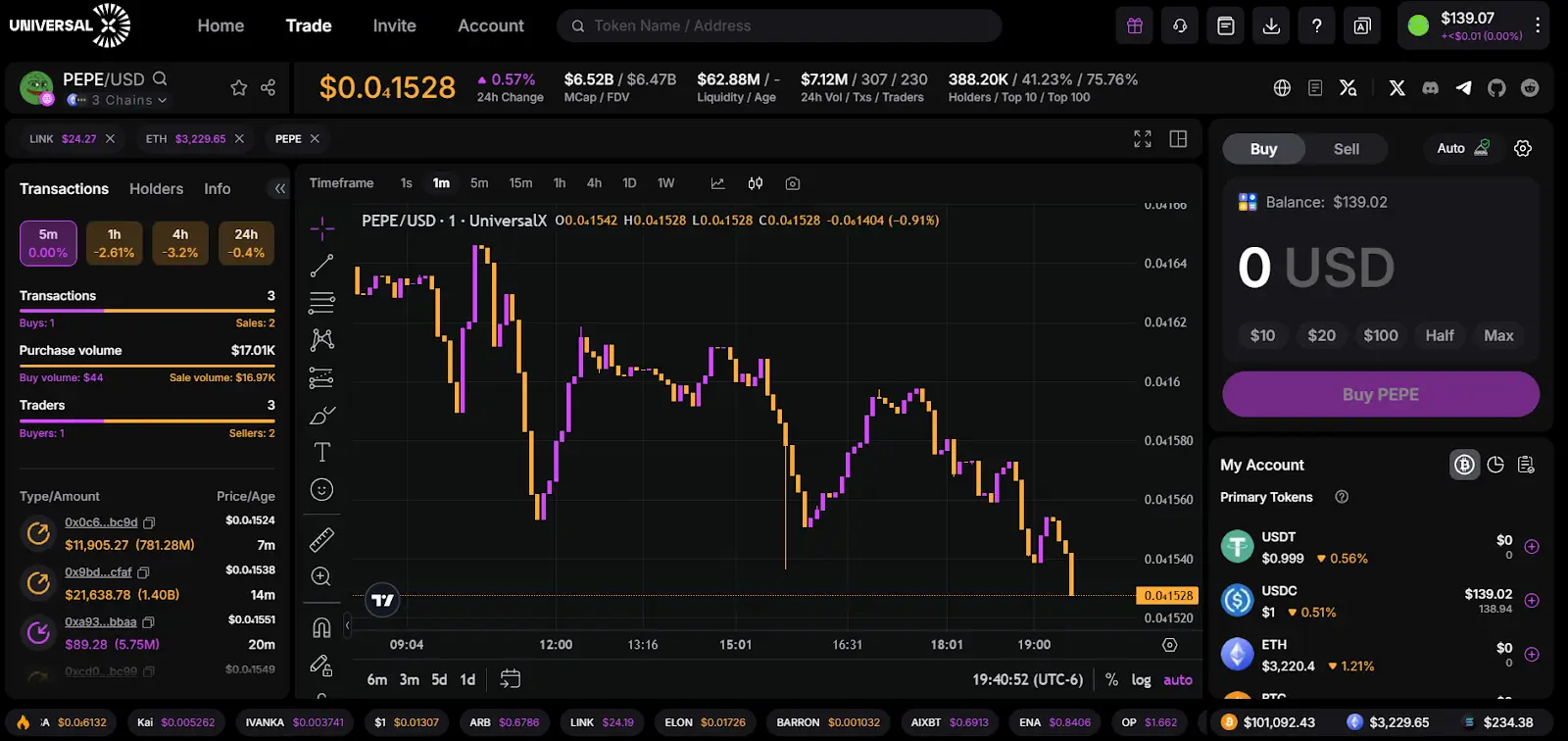Choose the Half balance amount
Screen dimensions: 1568x741
(1440, 335)
